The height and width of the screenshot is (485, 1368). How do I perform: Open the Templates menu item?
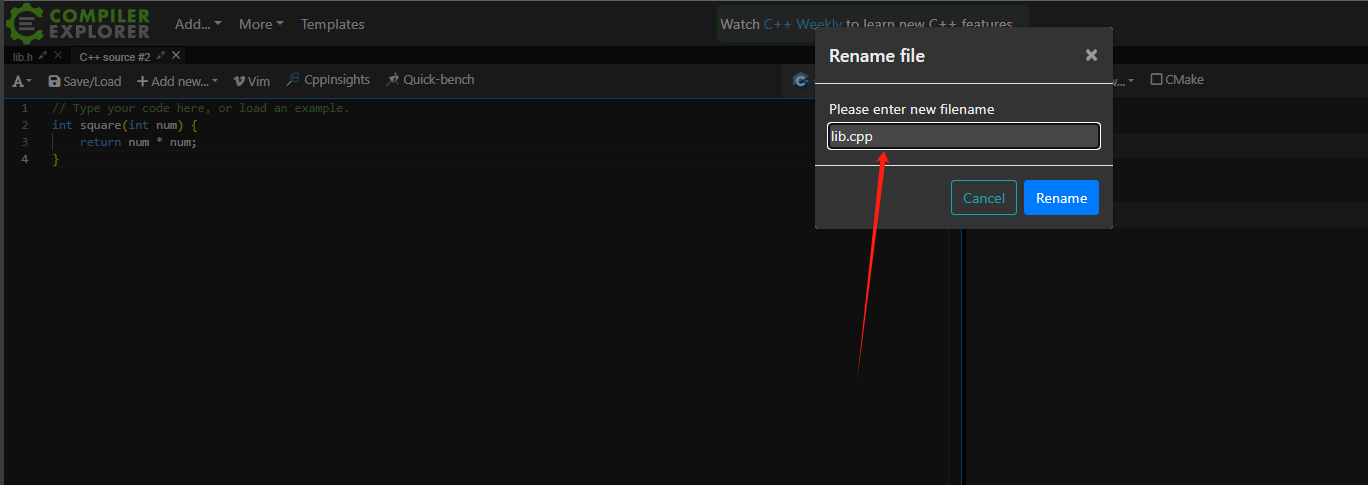pos(332,24)
